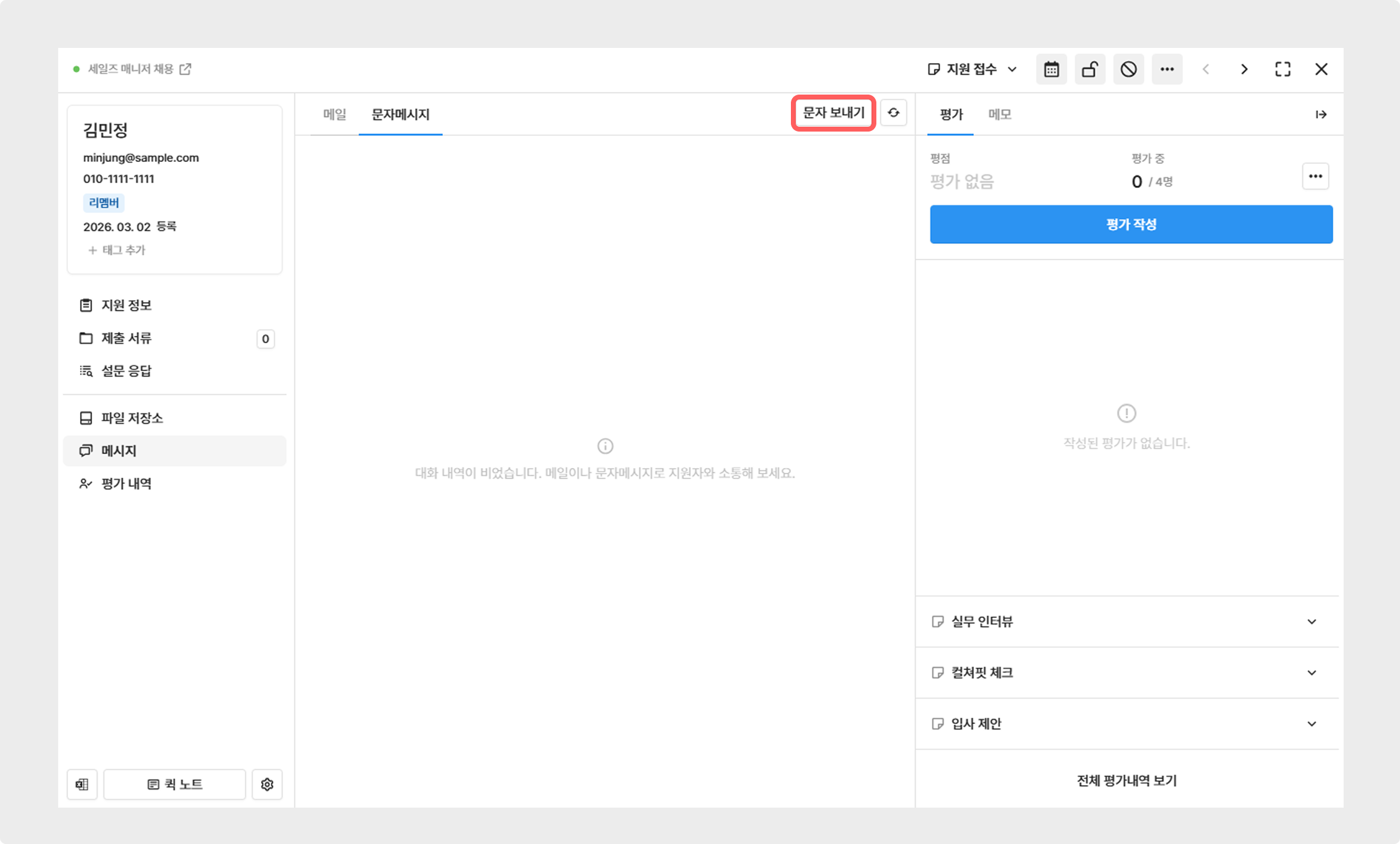Go to previous applicant arrow
Screen dimensions: 1400x844
[x=1205, y=69]
